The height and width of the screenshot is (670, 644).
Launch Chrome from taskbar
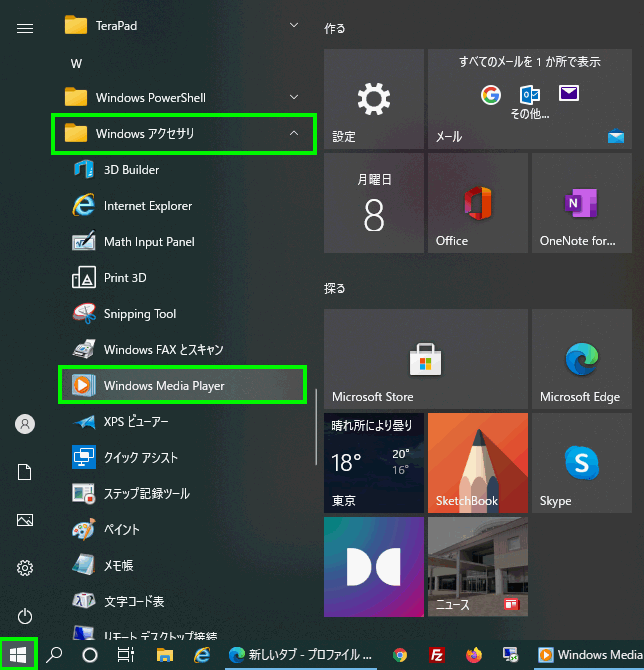point(400,654)
